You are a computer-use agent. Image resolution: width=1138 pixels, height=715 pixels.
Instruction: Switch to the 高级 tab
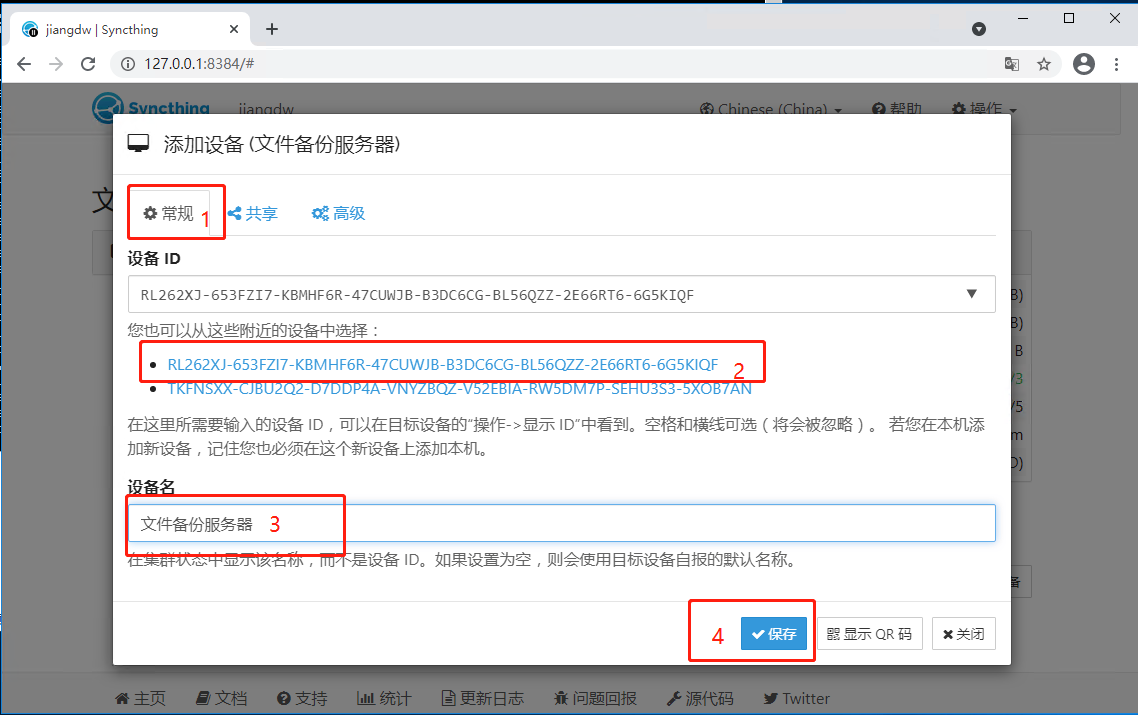click(337, 212)
